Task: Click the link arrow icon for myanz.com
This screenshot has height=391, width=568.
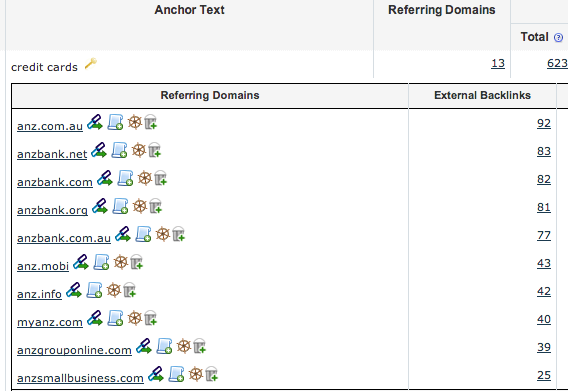Action: tap(95, 318)
